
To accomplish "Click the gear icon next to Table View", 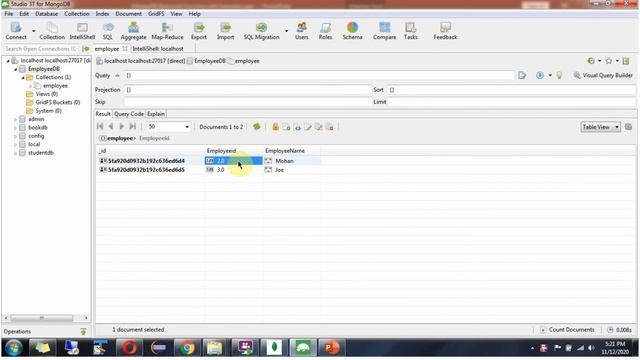I will [628, 127].
